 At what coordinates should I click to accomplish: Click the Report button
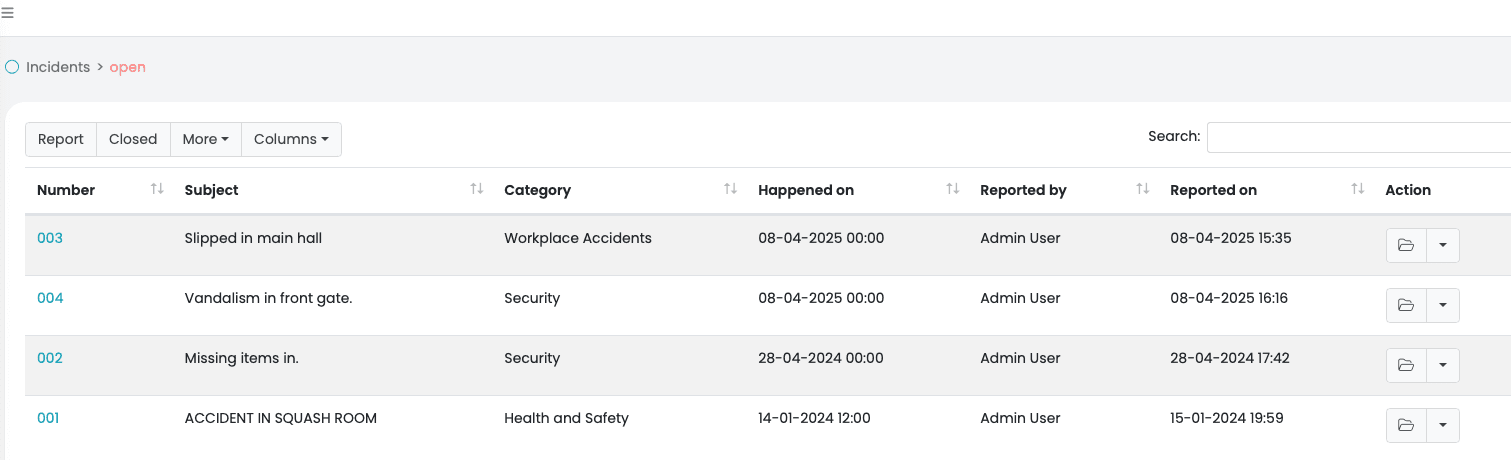point(61,139)
